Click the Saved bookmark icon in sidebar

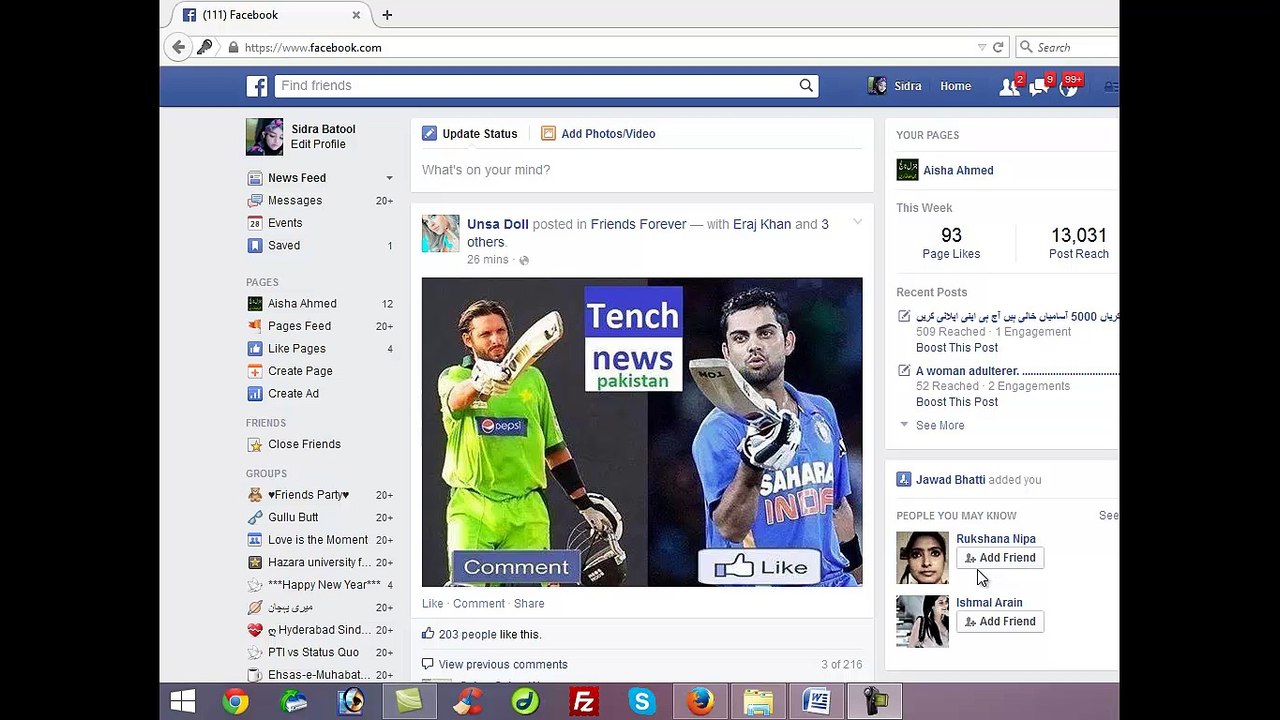click(255, 246)
